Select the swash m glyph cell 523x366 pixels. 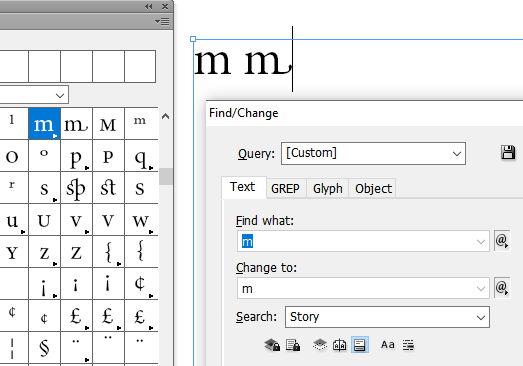point(76,124)
